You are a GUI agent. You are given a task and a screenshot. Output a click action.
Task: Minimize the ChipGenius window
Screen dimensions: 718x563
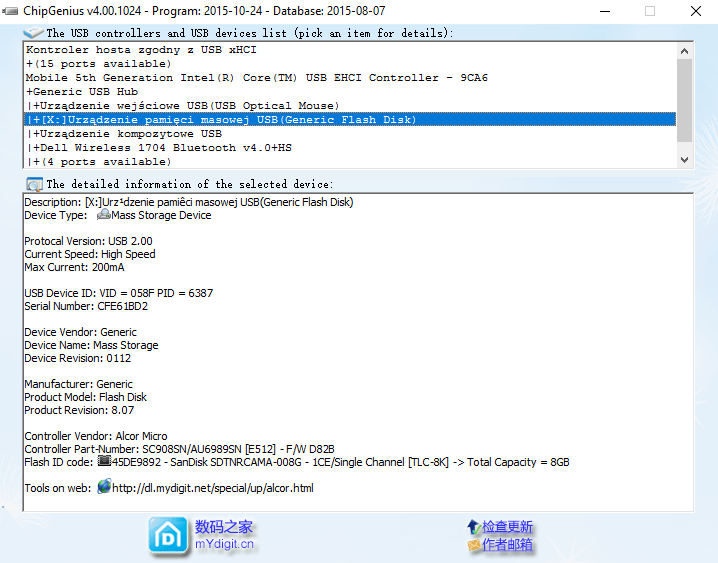[605, 11]
